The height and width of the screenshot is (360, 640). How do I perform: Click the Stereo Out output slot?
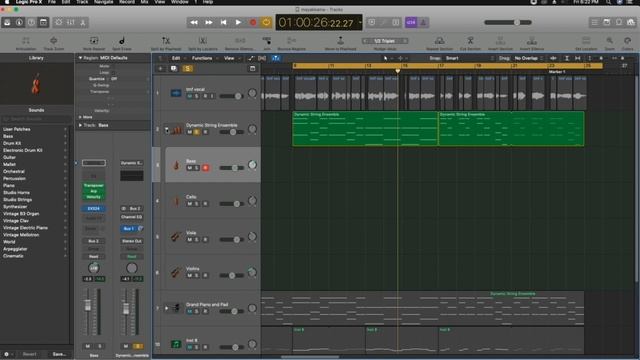[131, 241]
